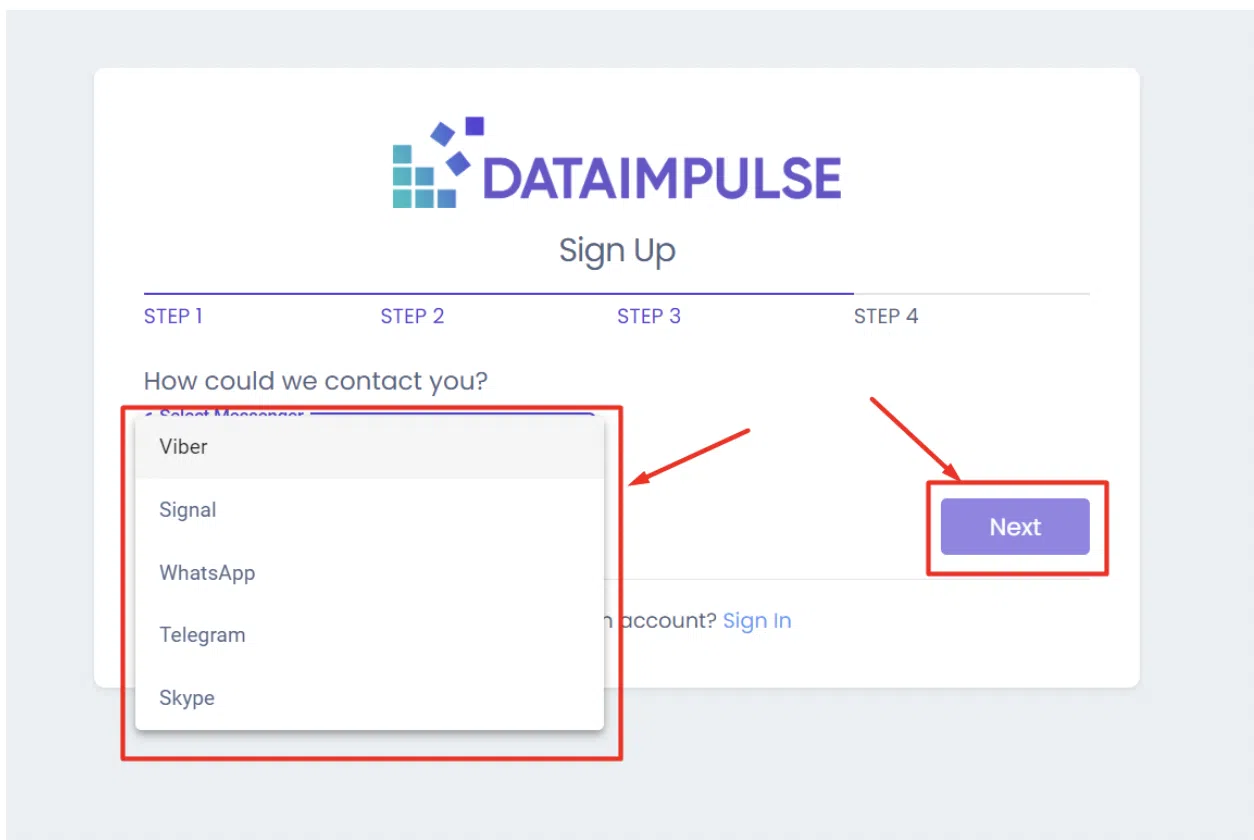Switch to the STEP 2 tab
1254x840 pixels.
[x=412, y=316]
